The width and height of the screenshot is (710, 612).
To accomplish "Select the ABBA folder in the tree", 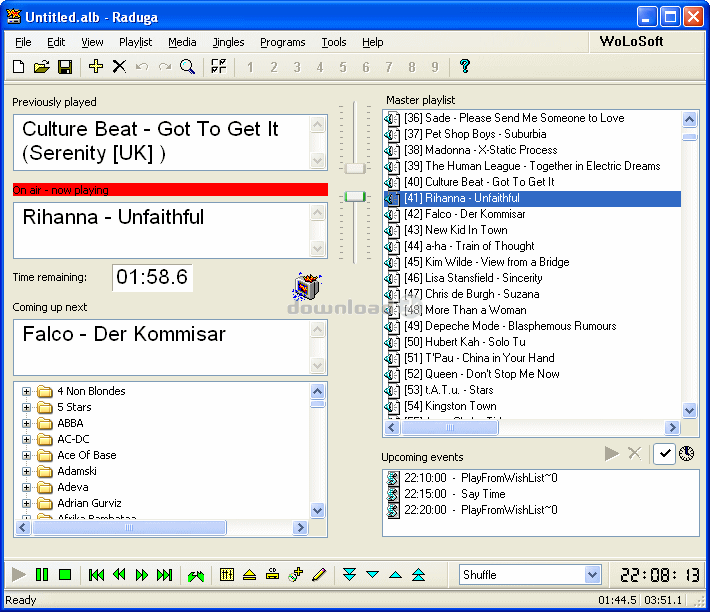I will (x=70, y=424).
